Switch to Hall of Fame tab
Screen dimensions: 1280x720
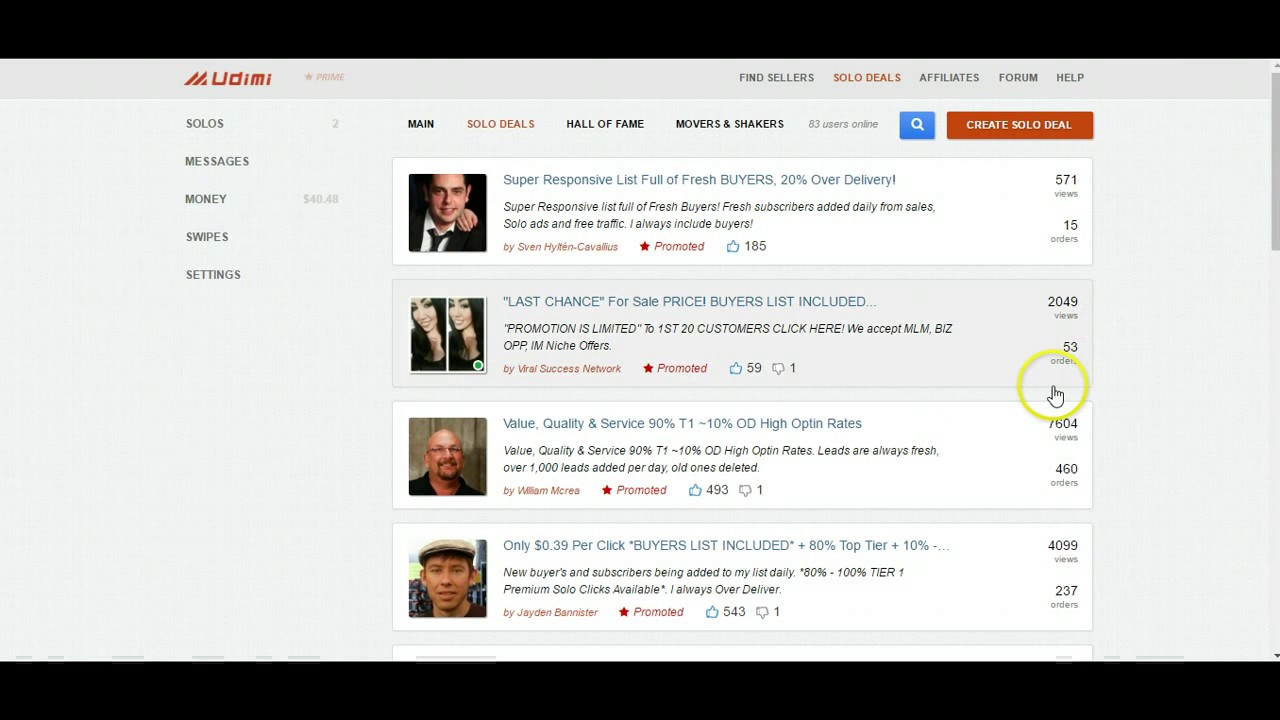coord(605,124)
